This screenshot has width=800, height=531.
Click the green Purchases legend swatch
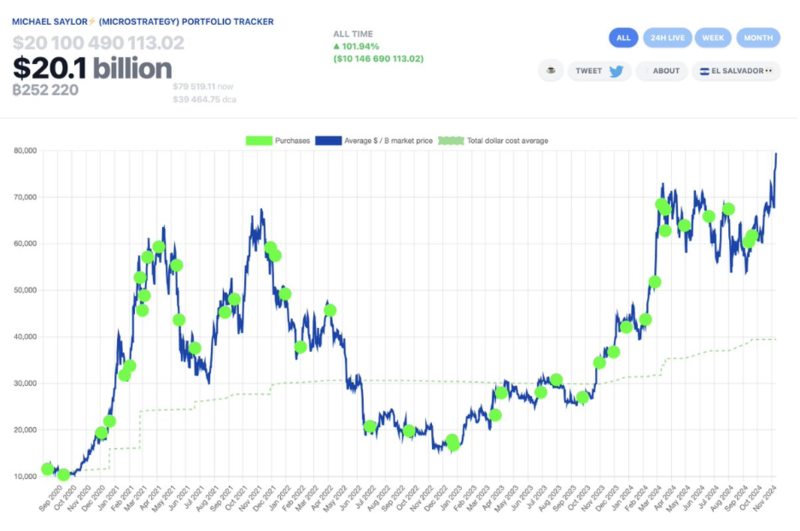pyautogui.click(x=259, y=141)
